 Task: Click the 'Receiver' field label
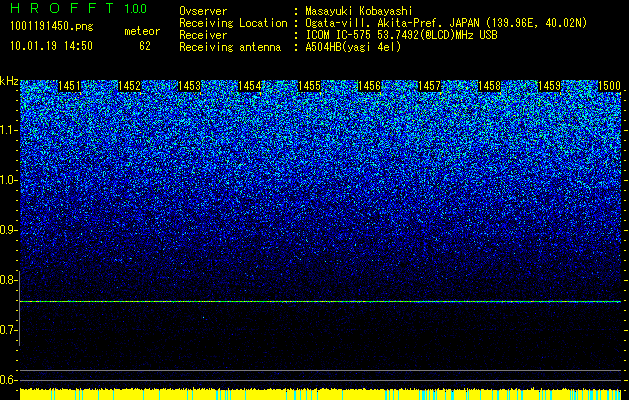203,35
